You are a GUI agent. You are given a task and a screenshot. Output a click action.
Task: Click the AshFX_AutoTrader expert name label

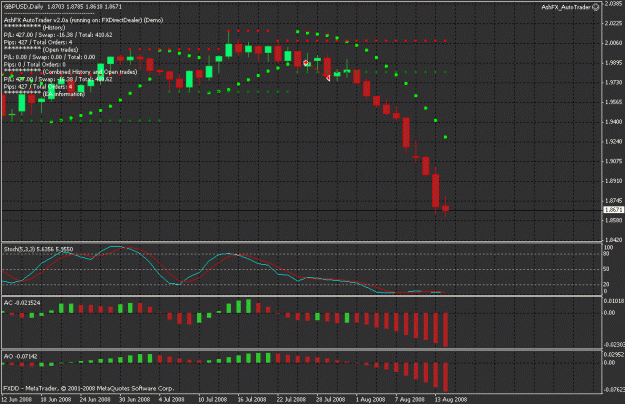point(566,7)
